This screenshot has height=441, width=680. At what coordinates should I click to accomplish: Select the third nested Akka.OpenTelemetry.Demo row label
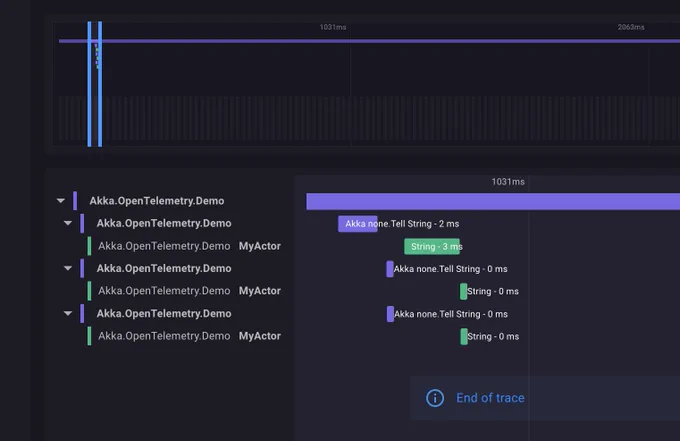[x=164, y=314]
